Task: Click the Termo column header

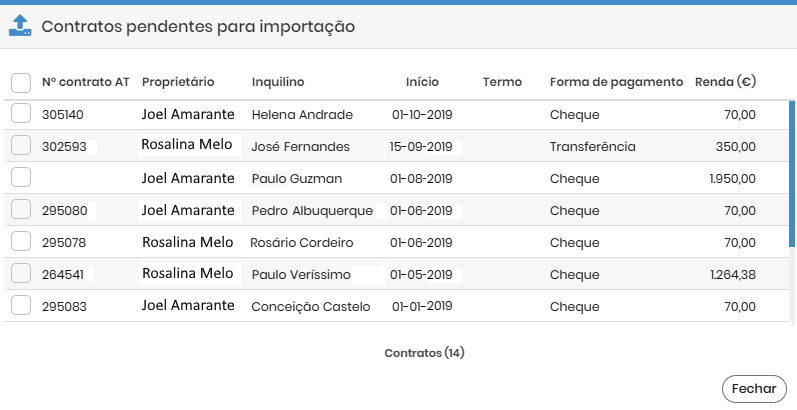Action: [502, 82]
